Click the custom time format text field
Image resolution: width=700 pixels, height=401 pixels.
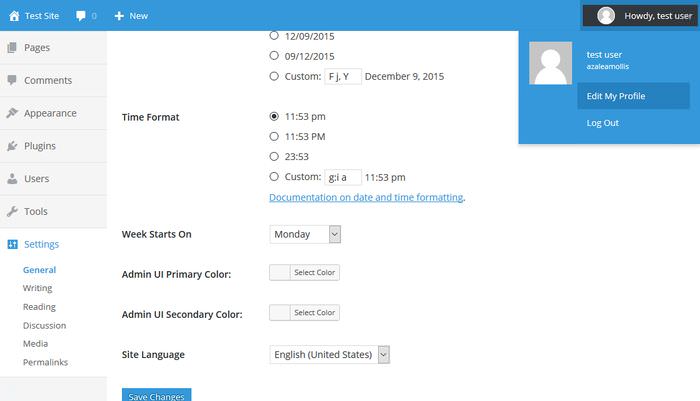(343, 177)
